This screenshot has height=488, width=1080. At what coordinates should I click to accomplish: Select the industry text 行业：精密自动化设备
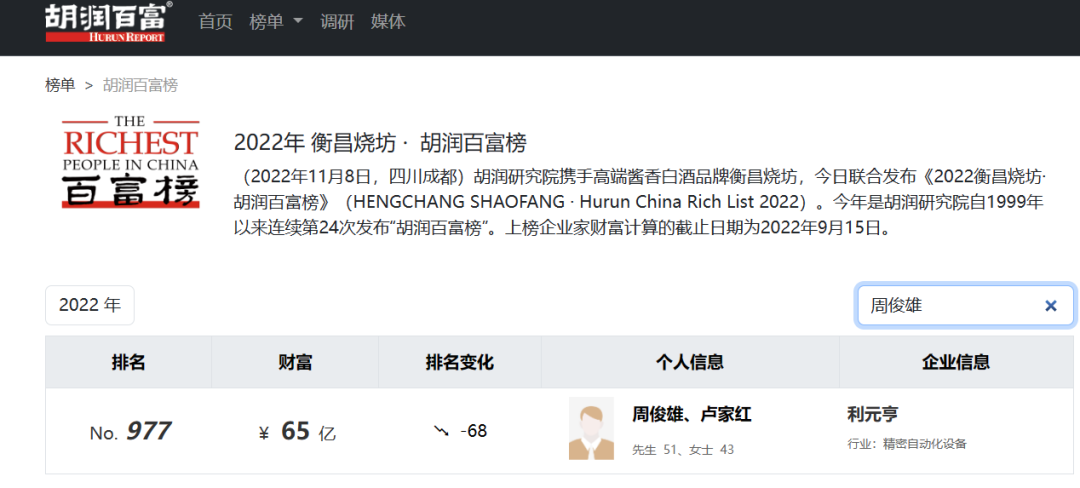tap(907, 444)
